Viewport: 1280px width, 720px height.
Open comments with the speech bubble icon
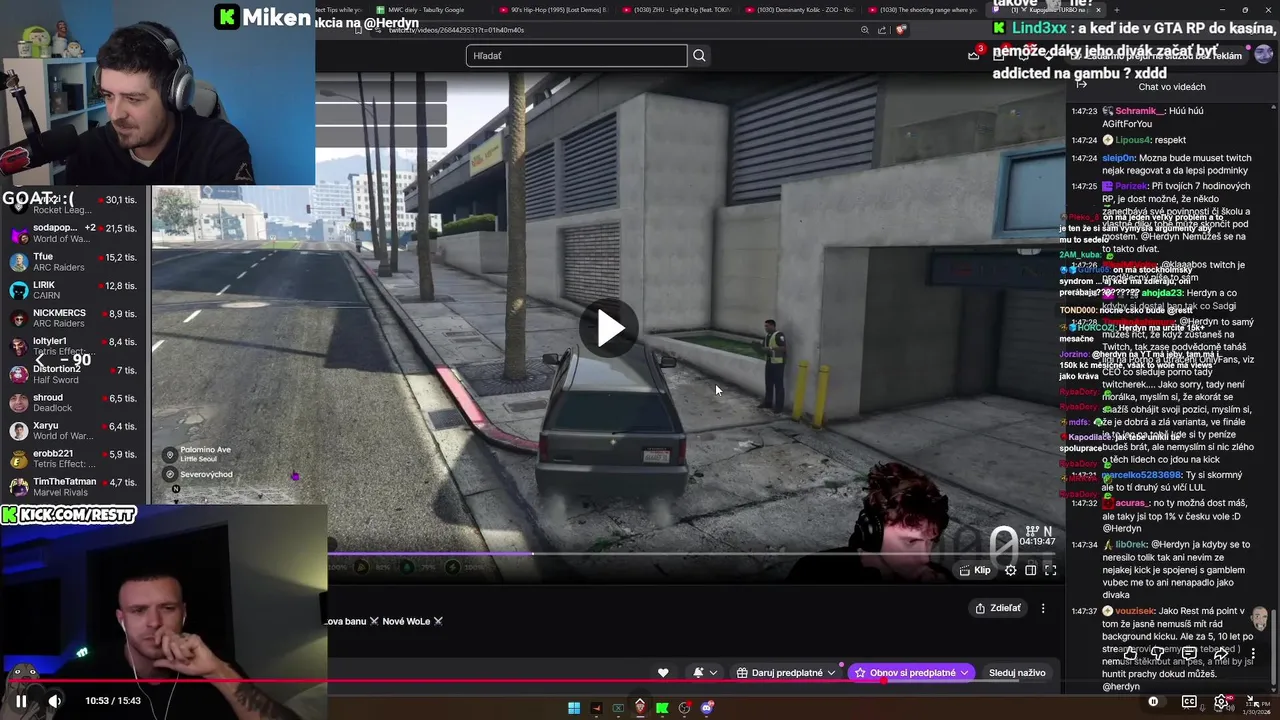point(1189,653)
